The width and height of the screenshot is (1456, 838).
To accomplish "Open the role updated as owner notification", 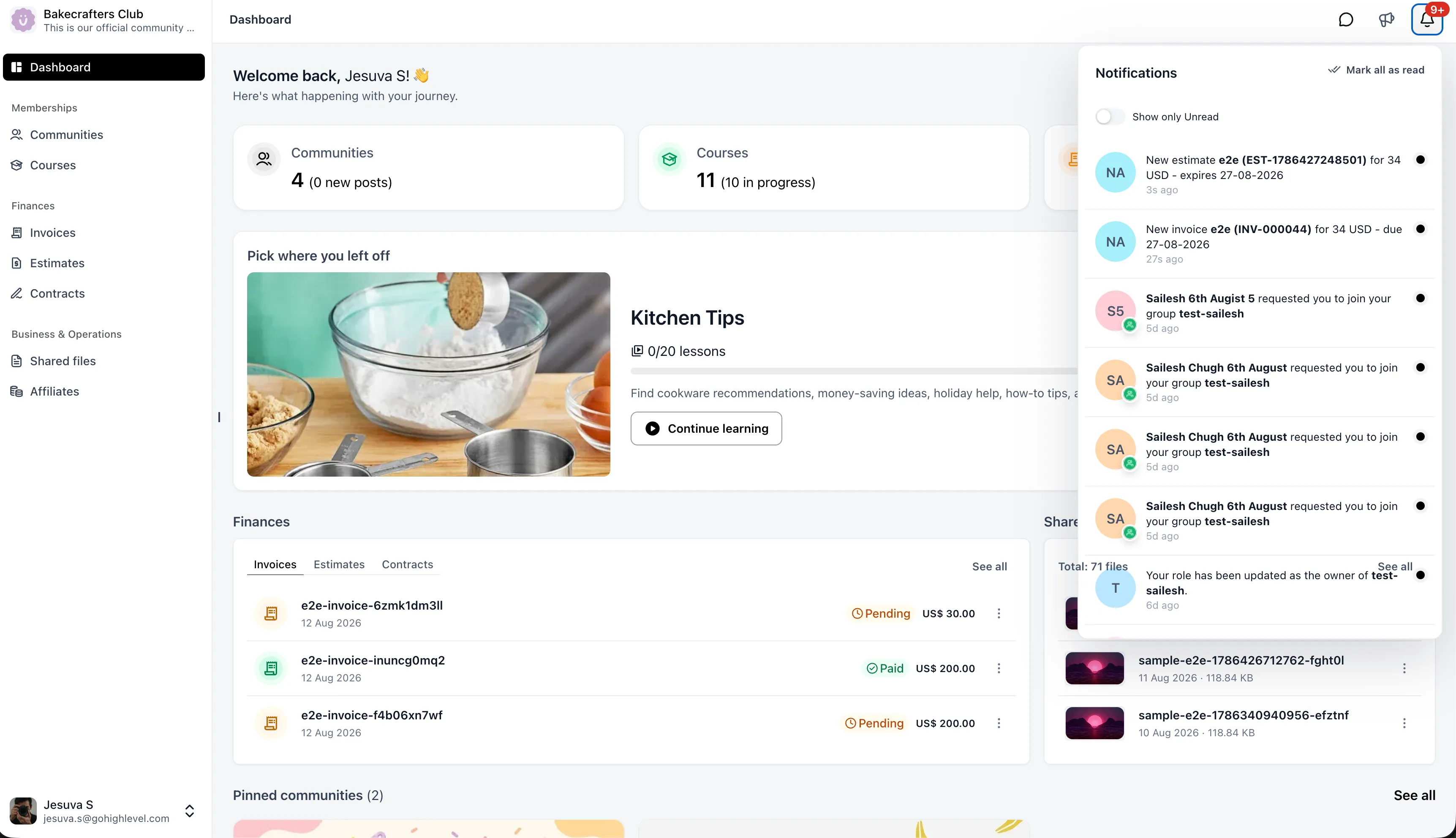I will [1259, 589].
